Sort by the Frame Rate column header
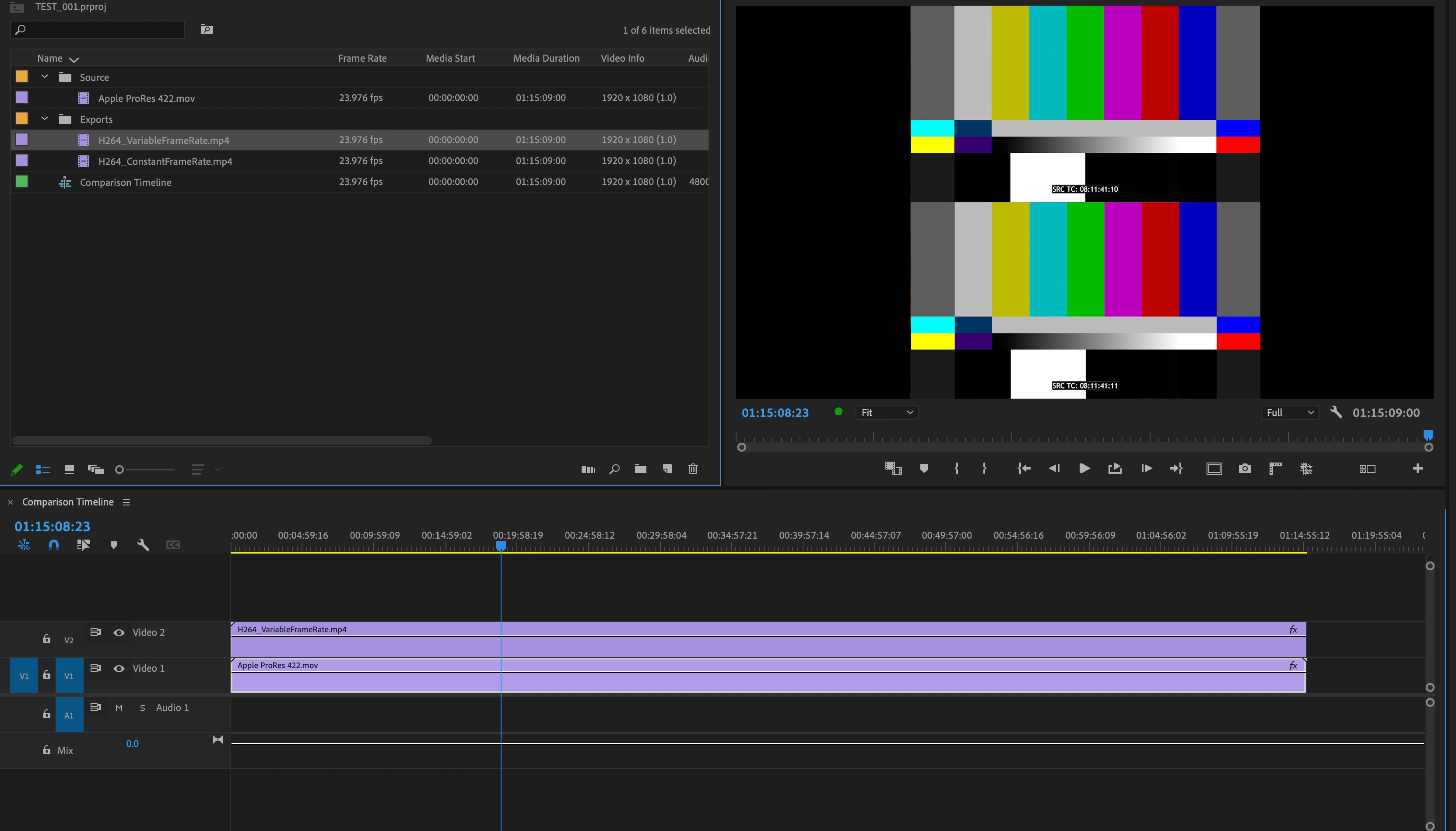Screen dimensions: 1456x831 (x=362, y=58)
